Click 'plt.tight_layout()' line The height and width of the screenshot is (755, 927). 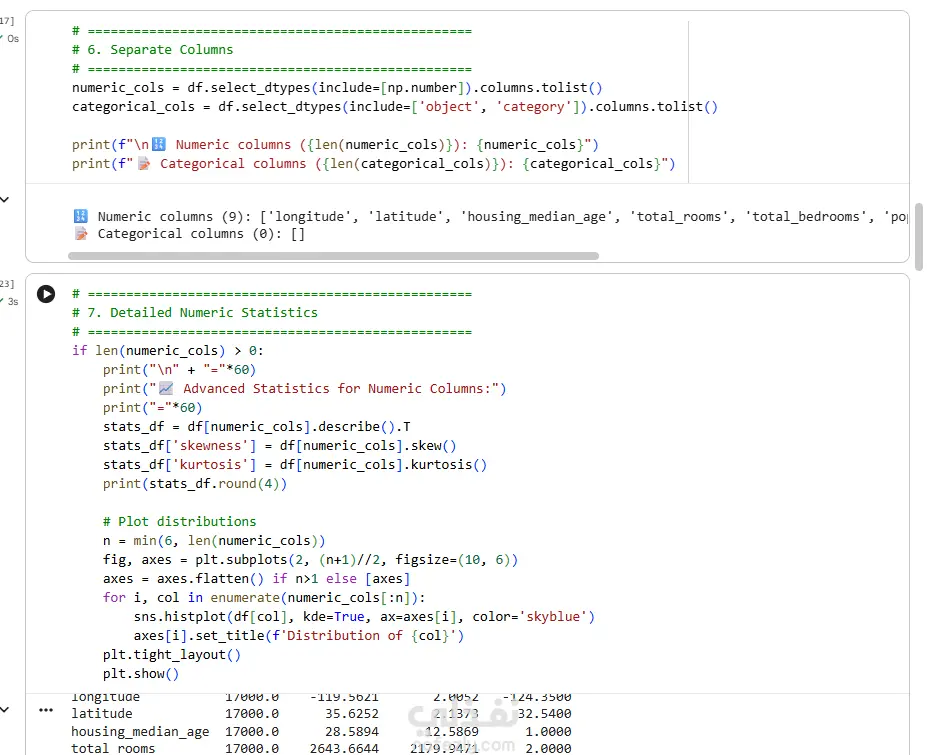[172, 654]
